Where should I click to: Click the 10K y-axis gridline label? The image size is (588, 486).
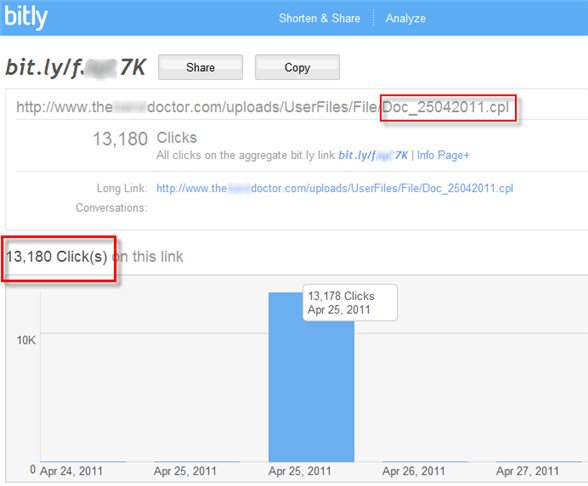coord(26,340)
